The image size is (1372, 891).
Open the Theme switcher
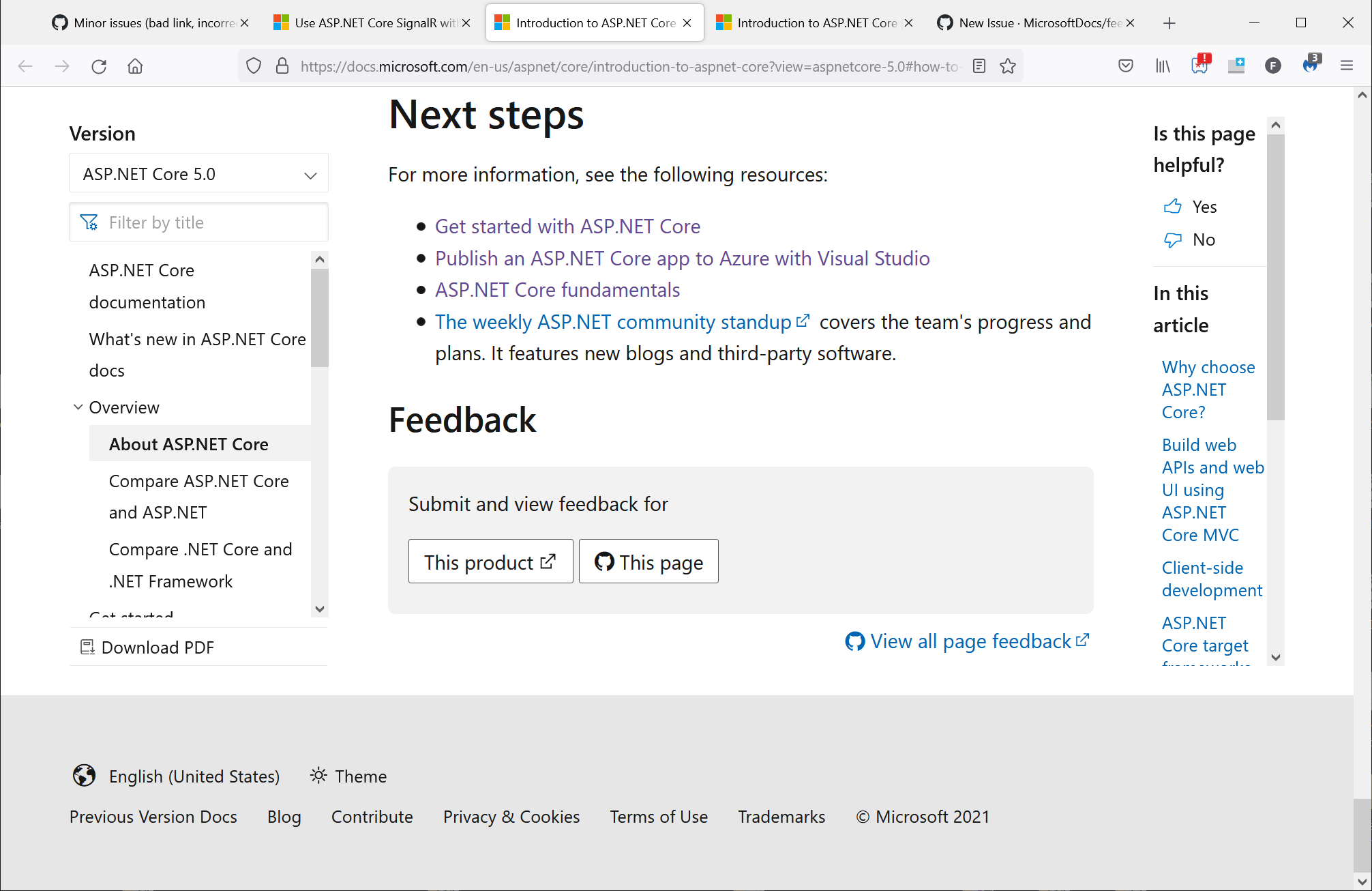click(348, 776)
